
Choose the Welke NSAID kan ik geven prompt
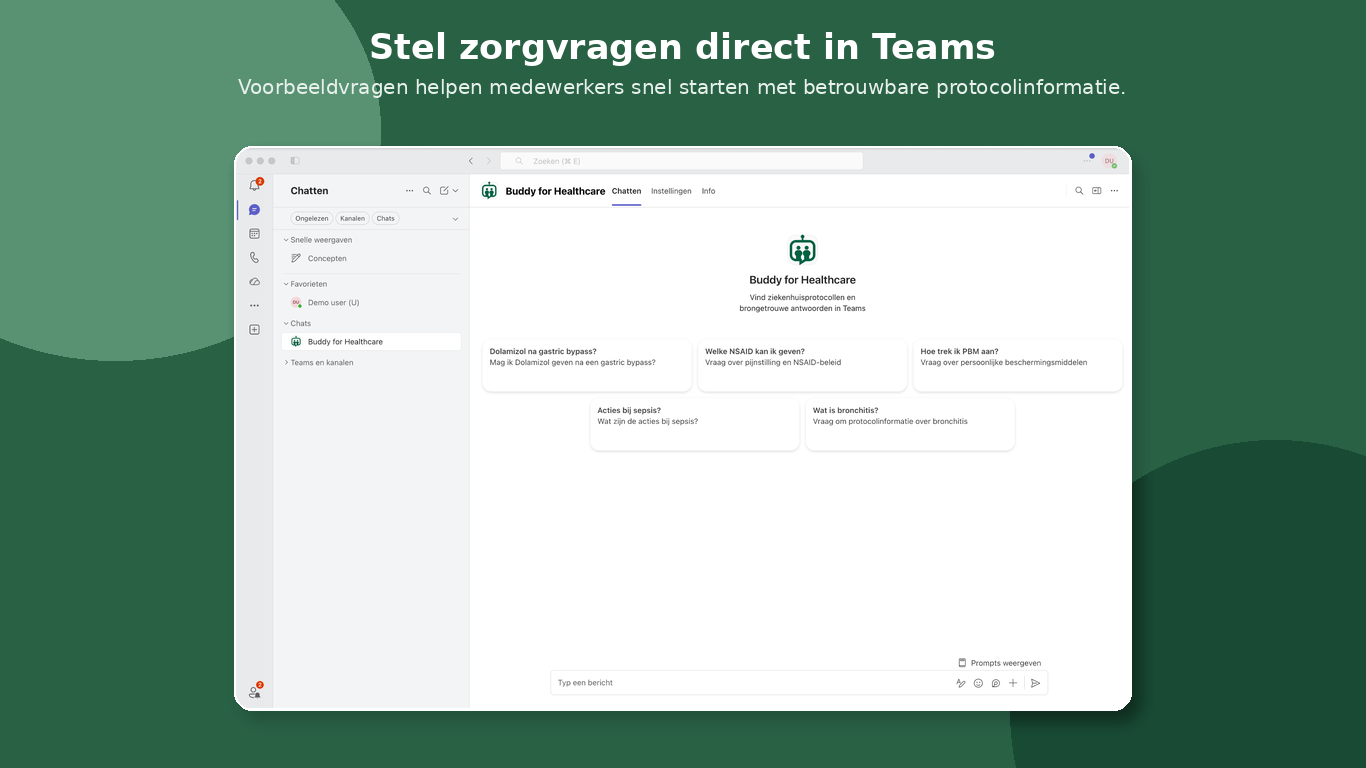click(x=802, y=365)
